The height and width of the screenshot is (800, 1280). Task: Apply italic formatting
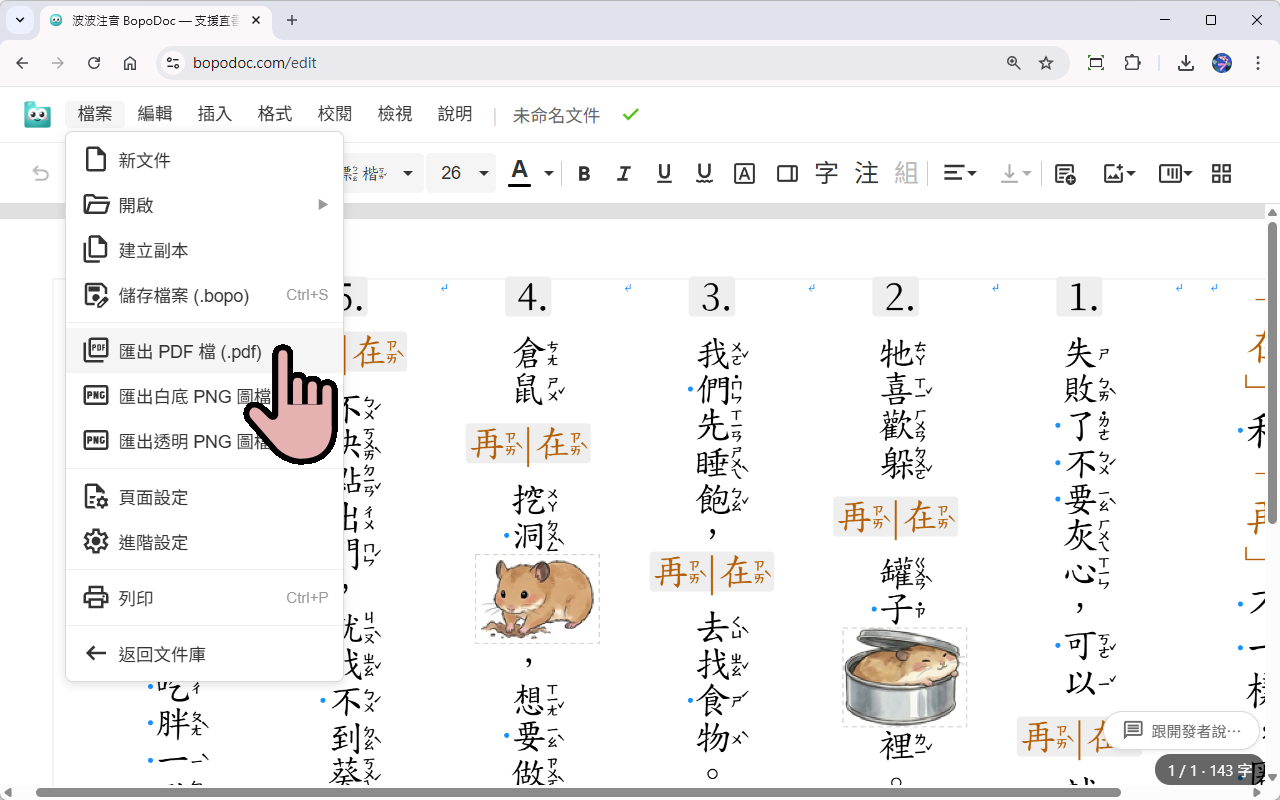click(624, 173)
